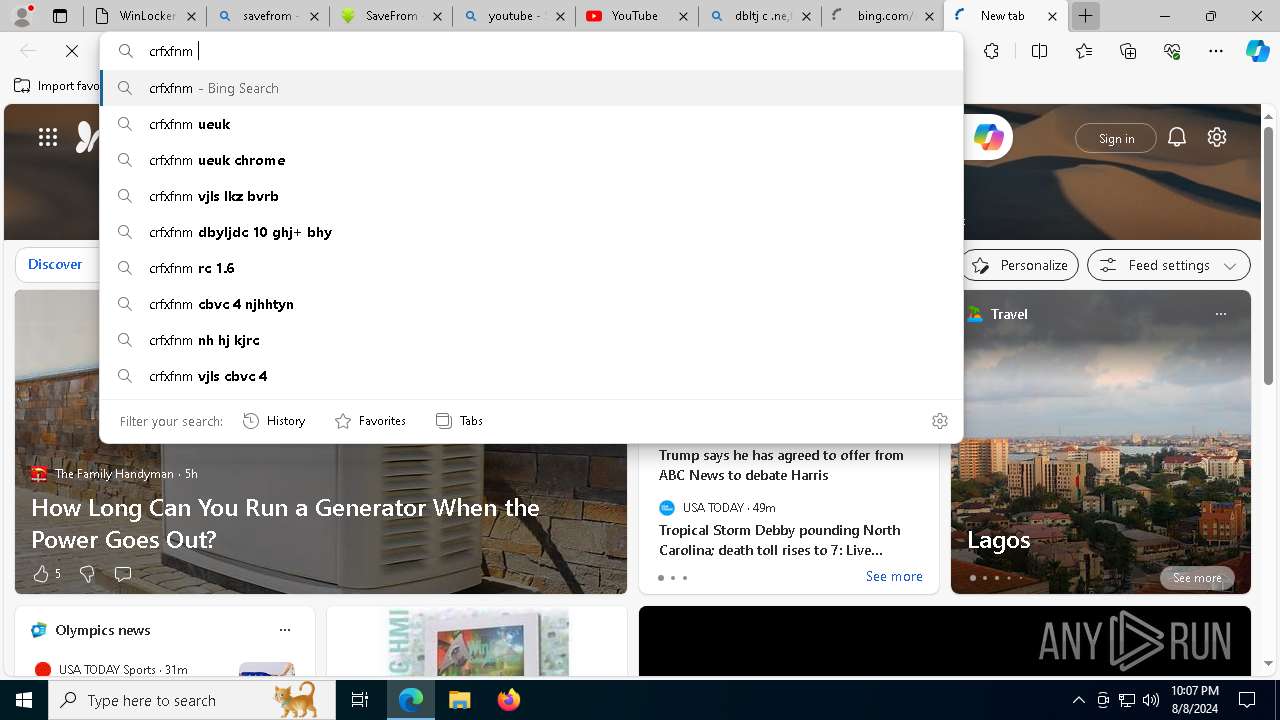Screen dimensions: 1280x720
Task: Open Olympics news card options
Action: (x=285, y=630)
